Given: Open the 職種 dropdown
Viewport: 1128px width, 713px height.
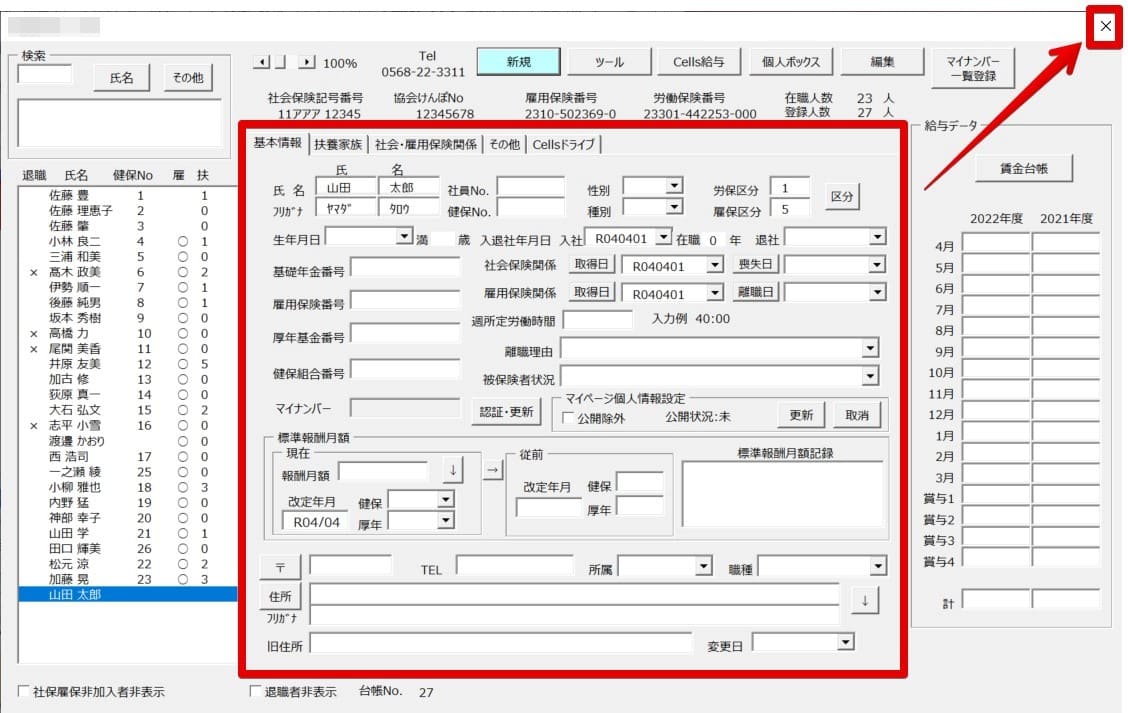Looking at the screenshot, I should [x=878, y=566].
